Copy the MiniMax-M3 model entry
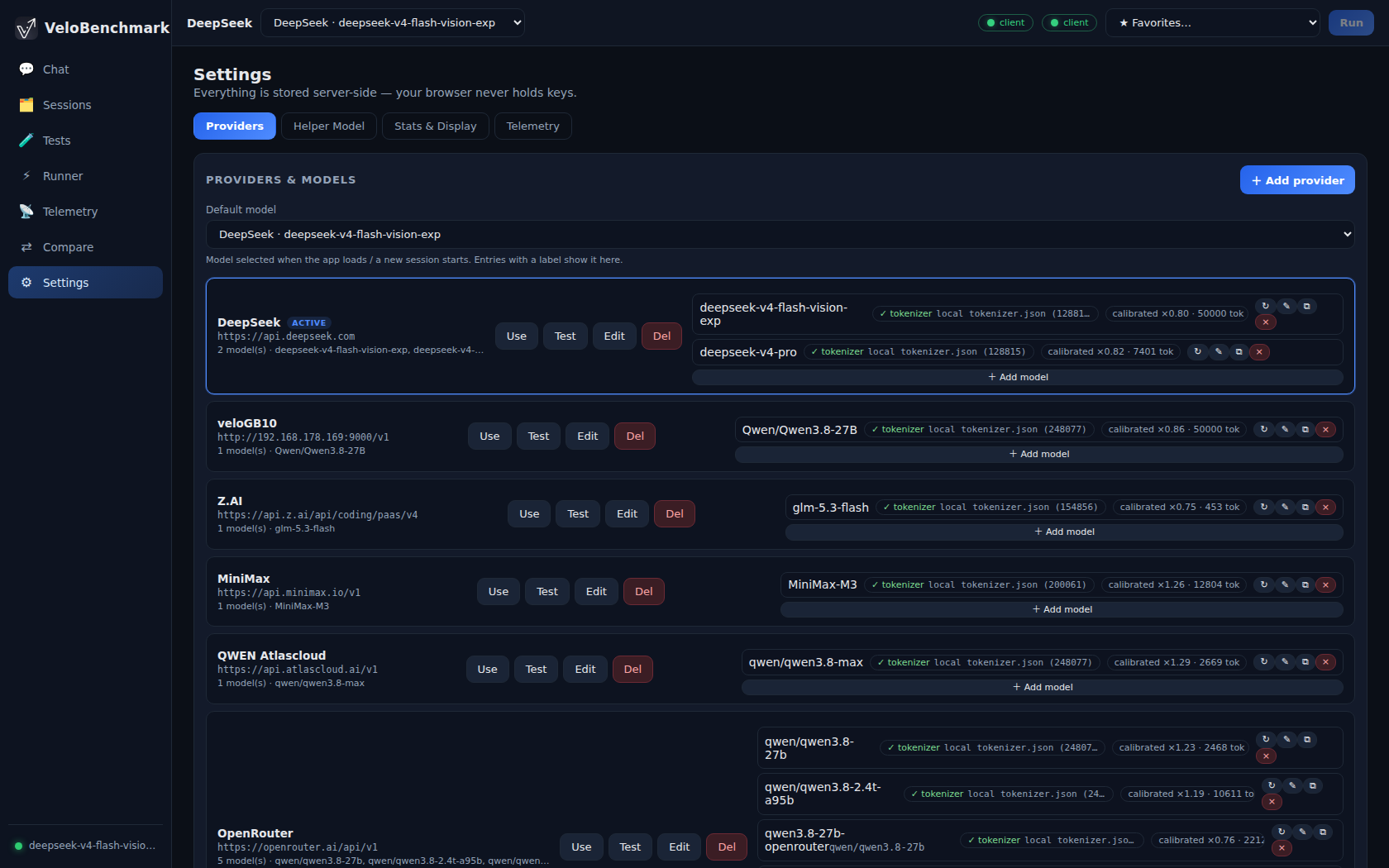 pos(1305,585)
